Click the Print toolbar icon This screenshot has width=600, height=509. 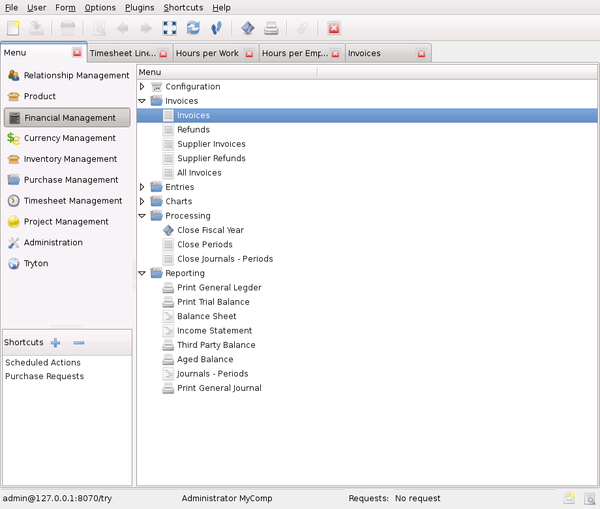click(x=271, y=28)
